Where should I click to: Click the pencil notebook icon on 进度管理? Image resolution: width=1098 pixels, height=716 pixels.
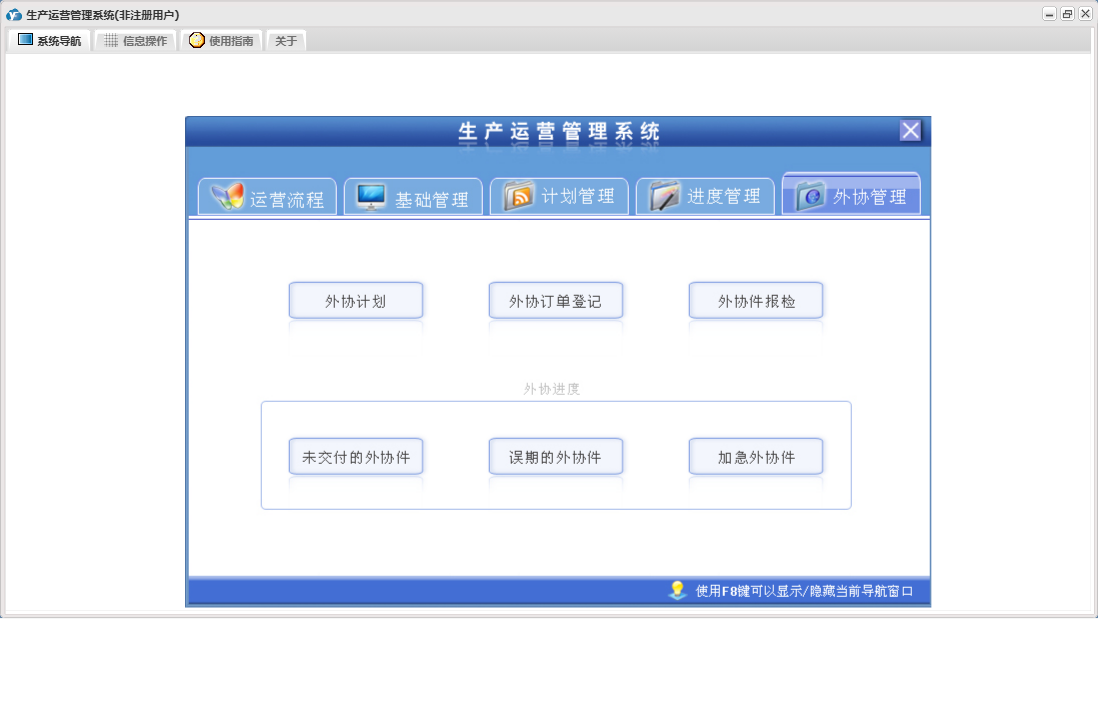pos(665,196)
